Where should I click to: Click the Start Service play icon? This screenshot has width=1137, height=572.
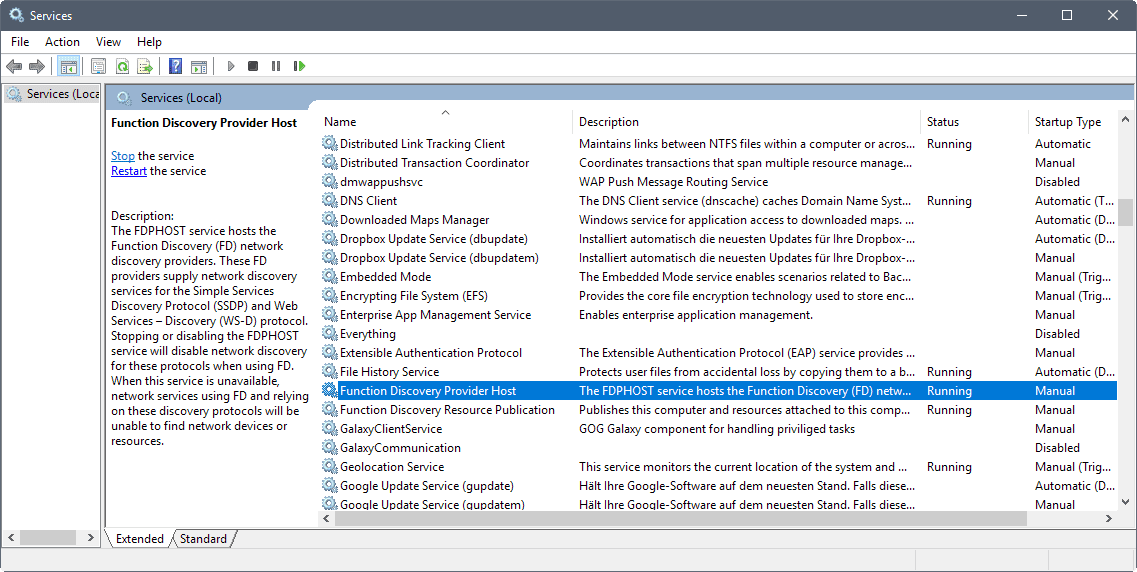coord(231,67)
